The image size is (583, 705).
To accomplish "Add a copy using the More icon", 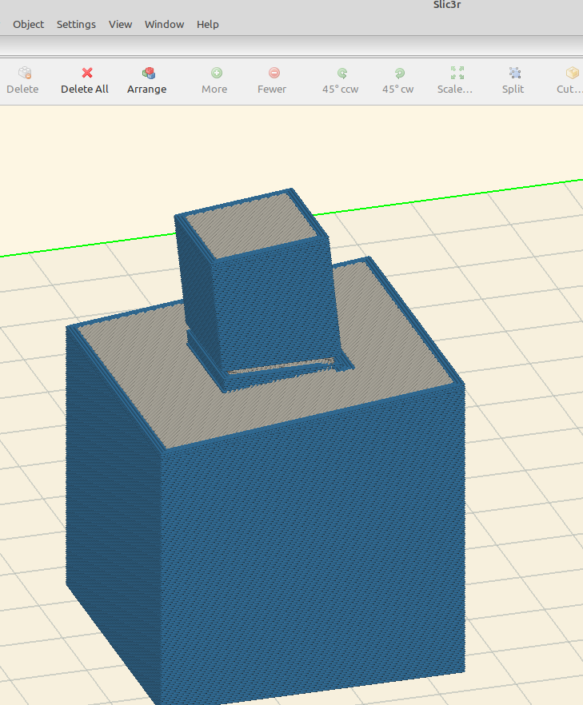I will 216,73.
